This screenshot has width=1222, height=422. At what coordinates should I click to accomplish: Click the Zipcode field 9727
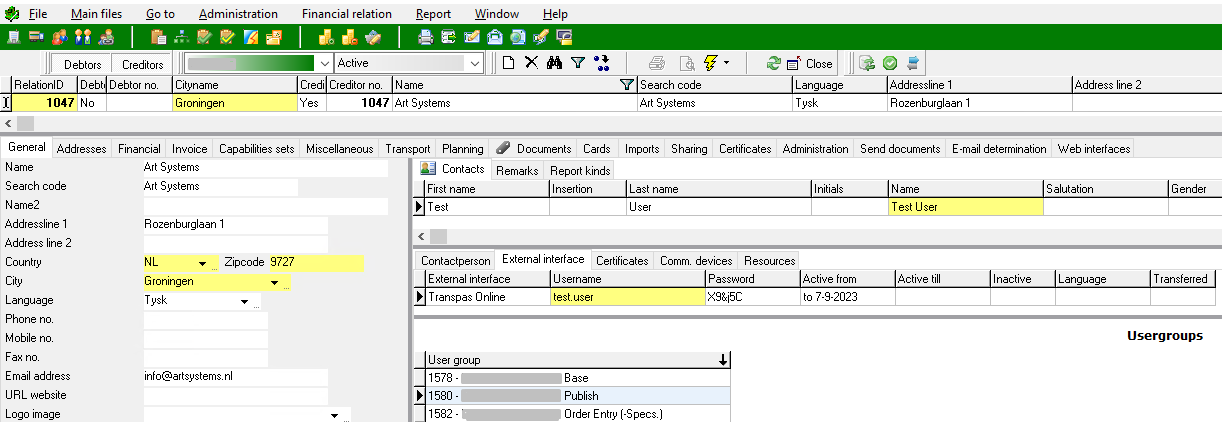click(315, 263)
